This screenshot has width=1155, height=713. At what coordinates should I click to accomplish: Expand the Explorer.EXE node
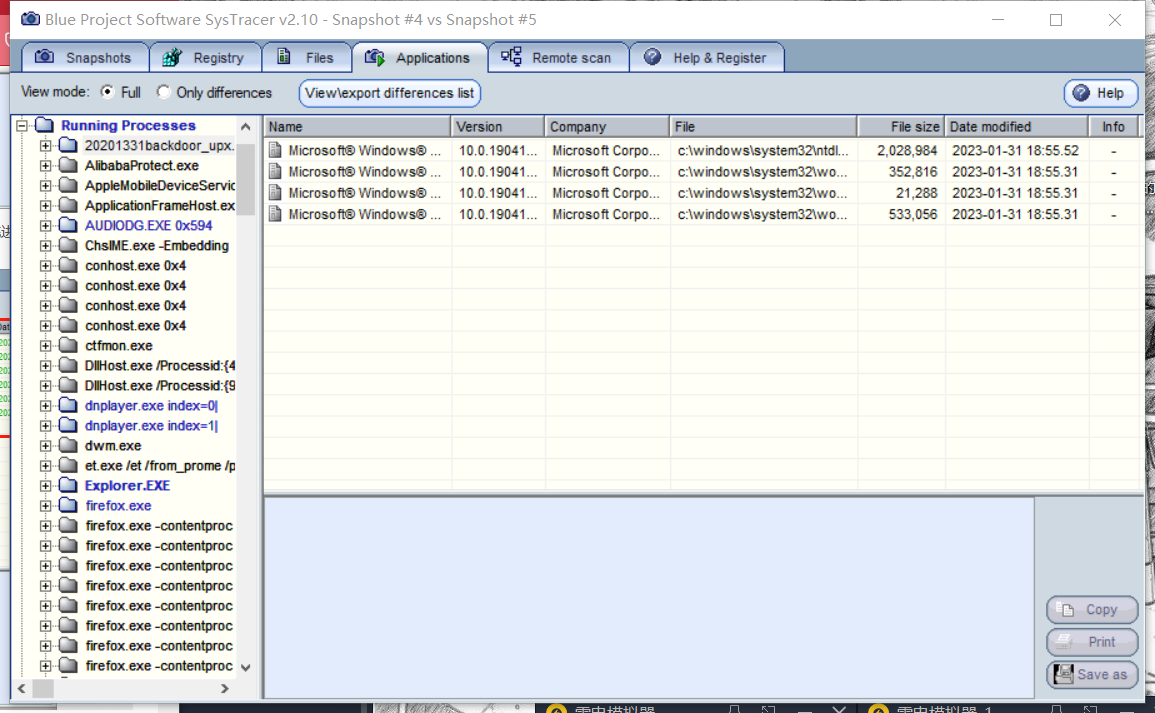coord(46,485)
